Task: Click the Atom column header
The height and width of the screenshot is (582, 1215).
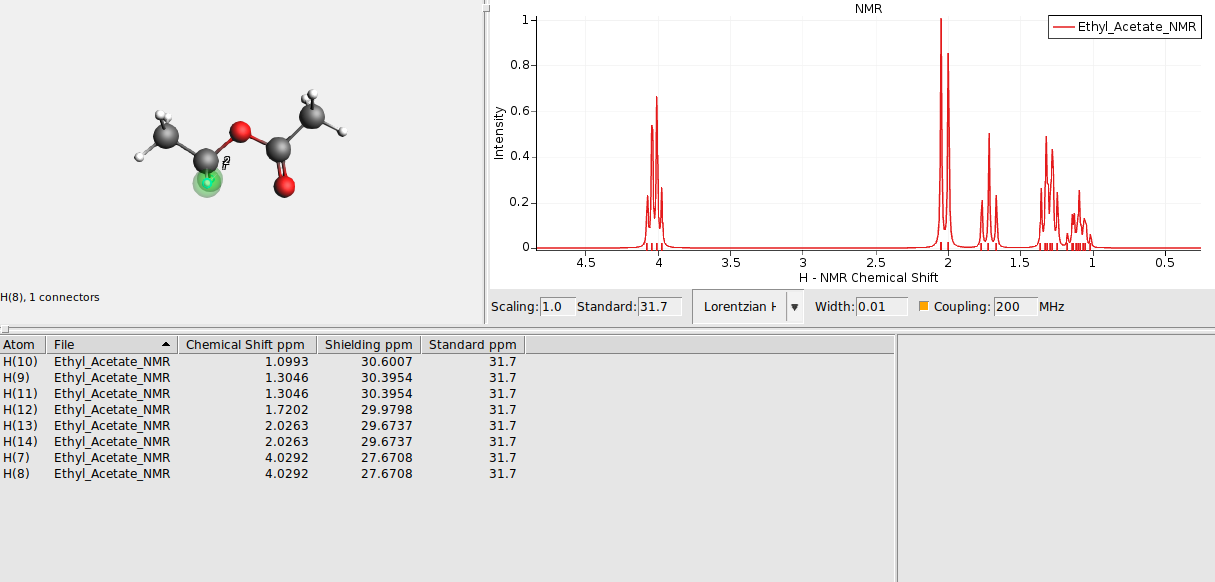Action: [x=20, y=344]
